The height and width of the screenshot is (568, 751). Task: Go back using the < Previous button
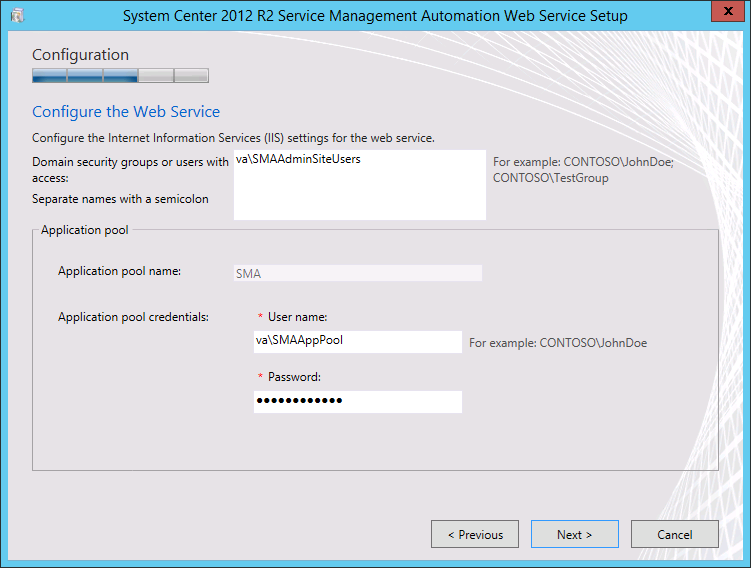[475, 534]
